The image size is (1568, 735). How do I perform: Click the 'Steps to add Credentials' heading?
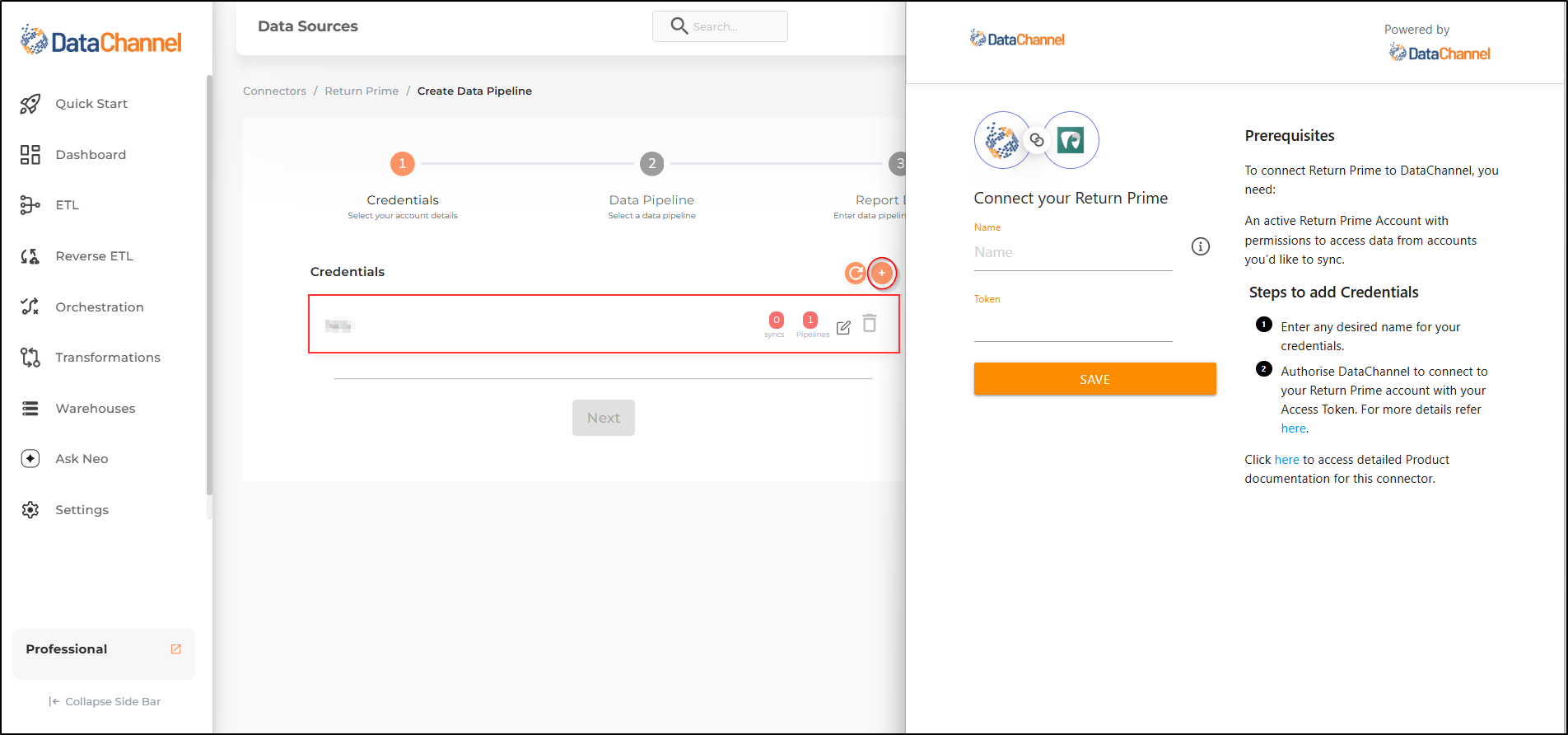(1333, 293)
